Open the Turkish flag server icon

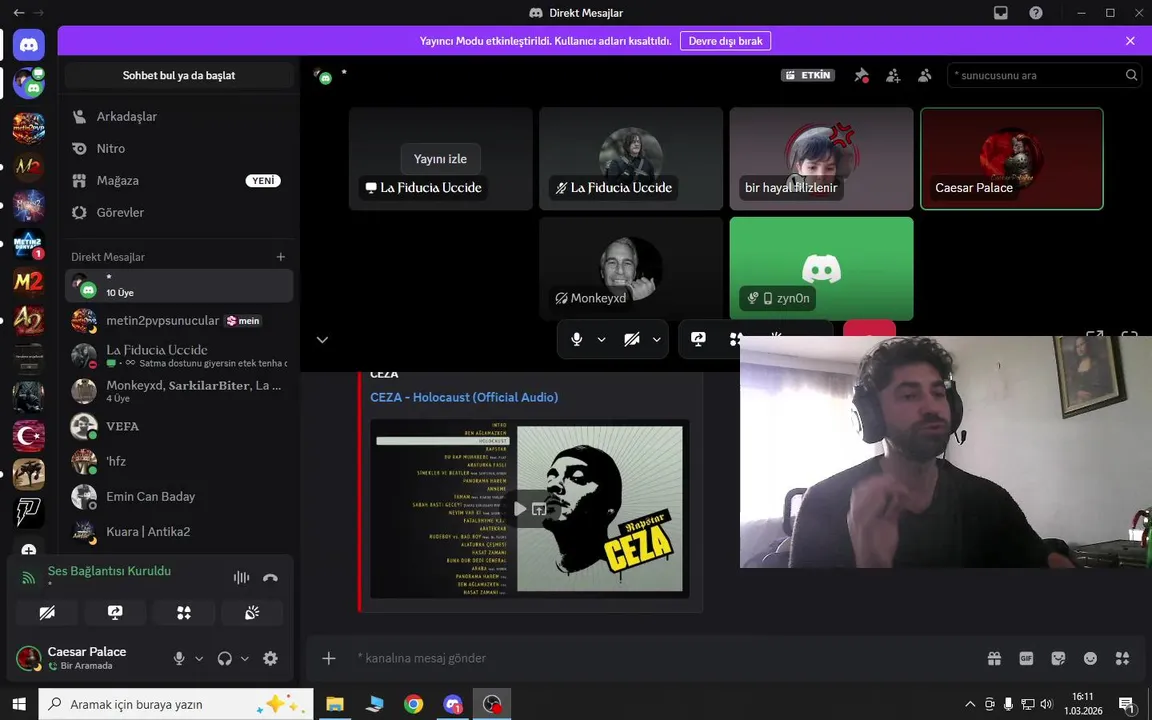pos(29,436)
